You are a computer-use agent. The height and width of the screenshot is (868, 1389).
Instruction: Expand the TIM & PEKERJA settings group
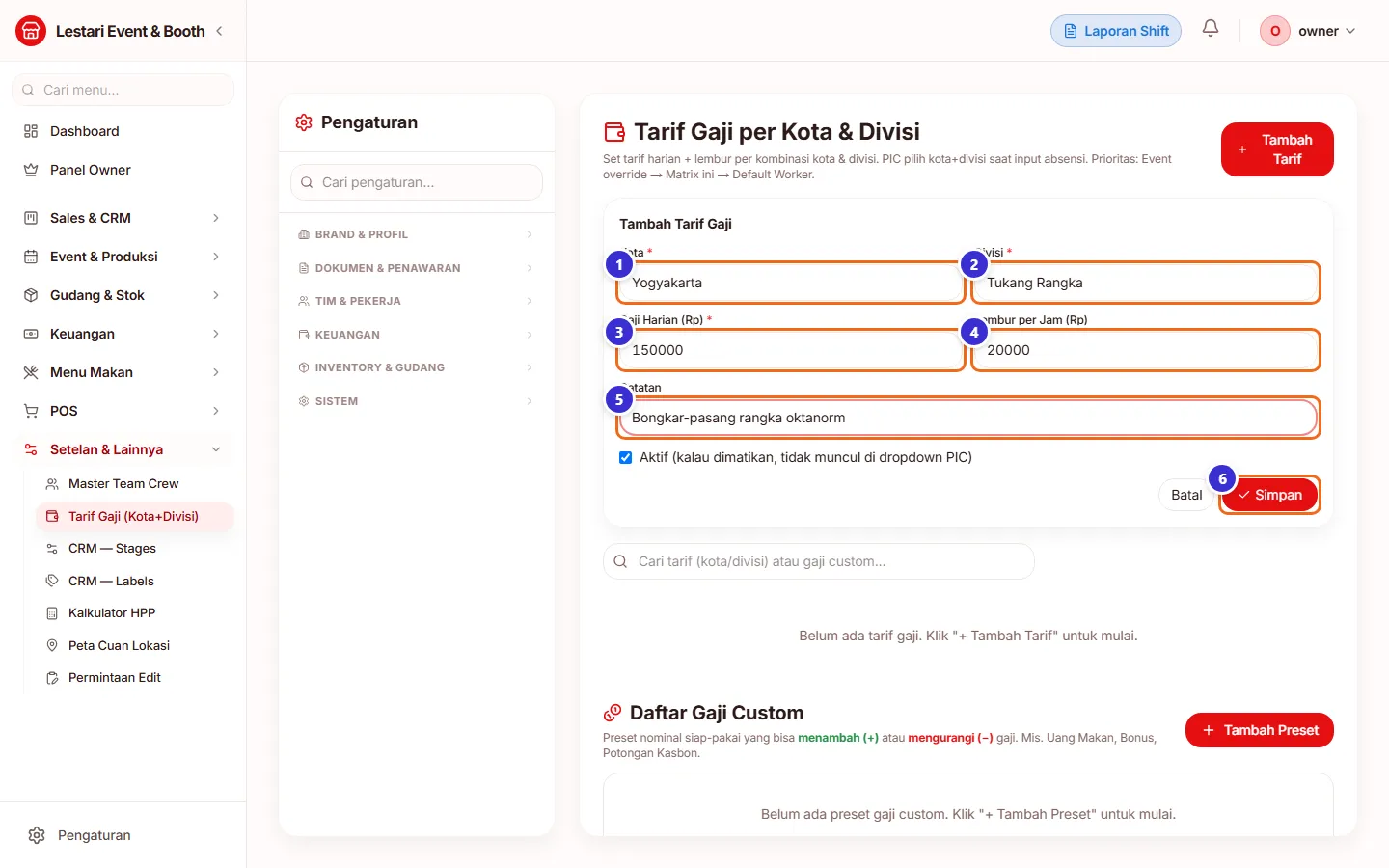[417, 301]
